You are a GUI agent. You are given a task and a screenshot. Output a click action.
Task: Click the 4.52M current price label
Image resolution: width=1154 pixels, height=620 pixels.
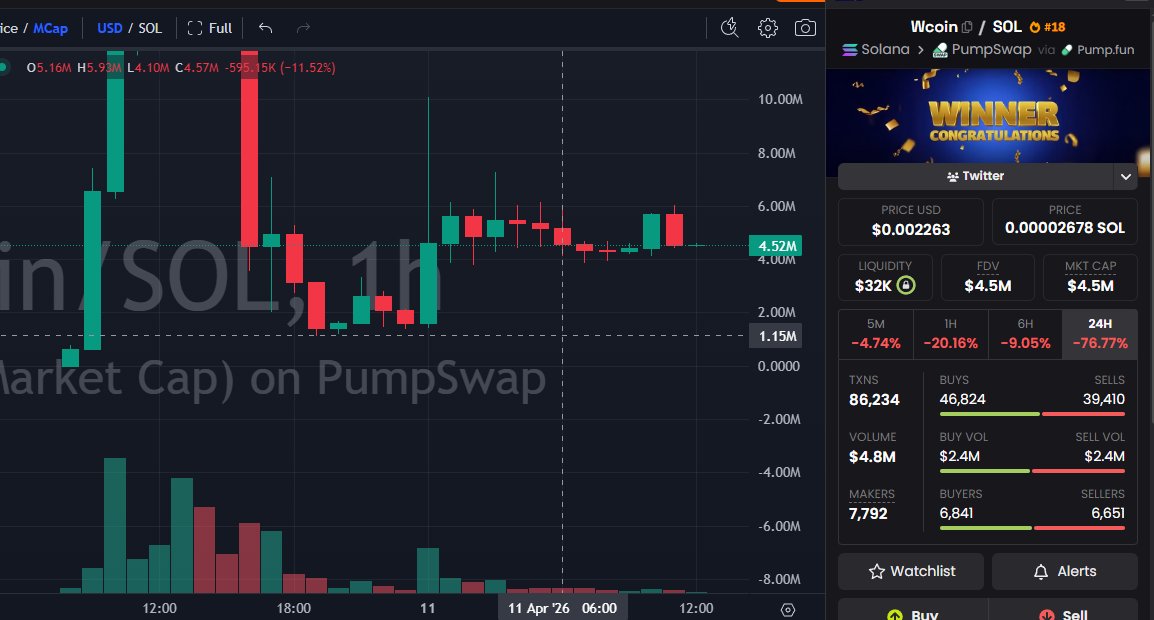click(x=776, y=246)
